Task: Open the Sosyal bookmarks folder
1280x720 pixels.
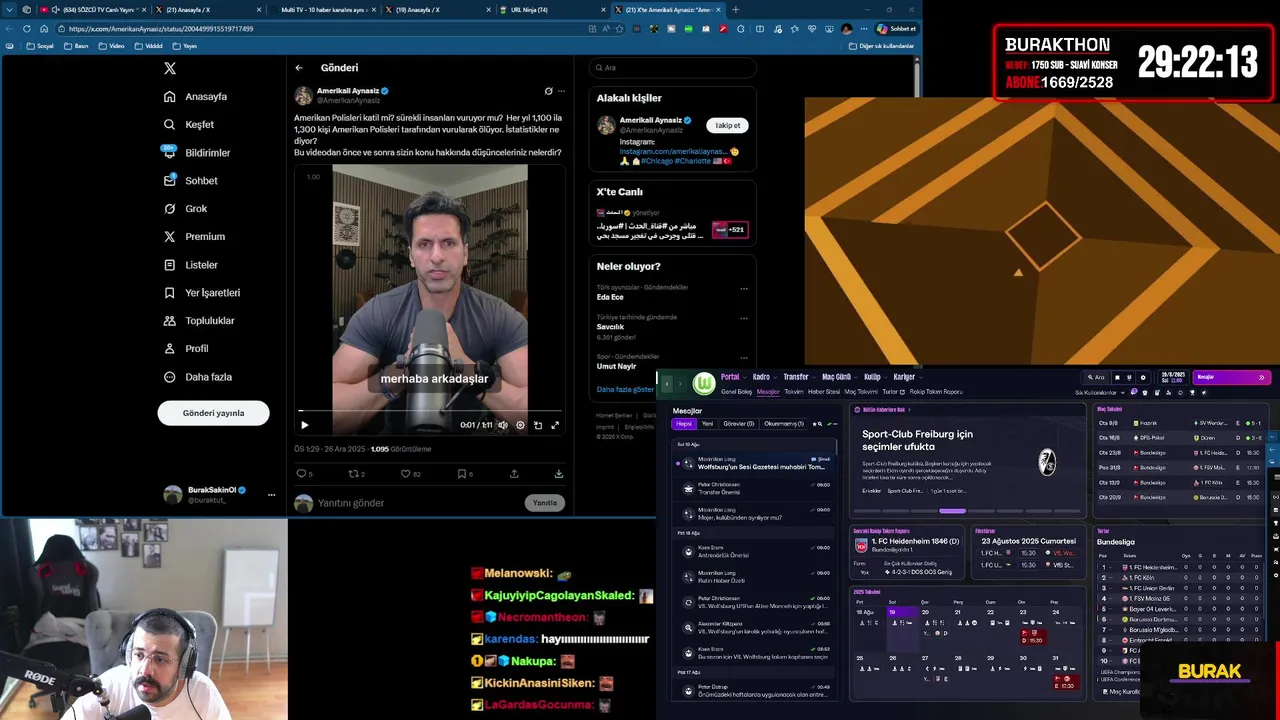Action: tap(40, 46)
